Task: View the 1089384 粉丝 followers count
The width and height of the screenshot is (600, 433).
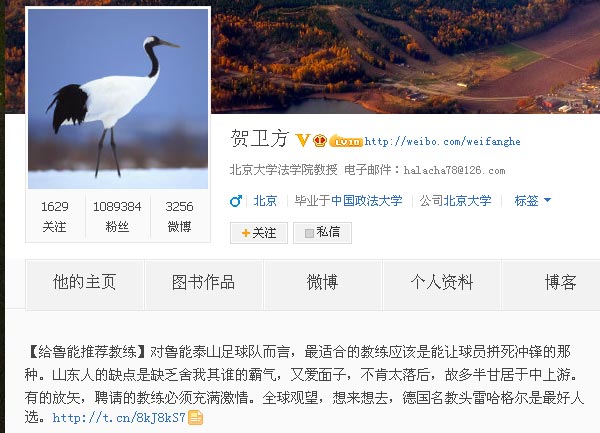Action: (x=117, y=217)
